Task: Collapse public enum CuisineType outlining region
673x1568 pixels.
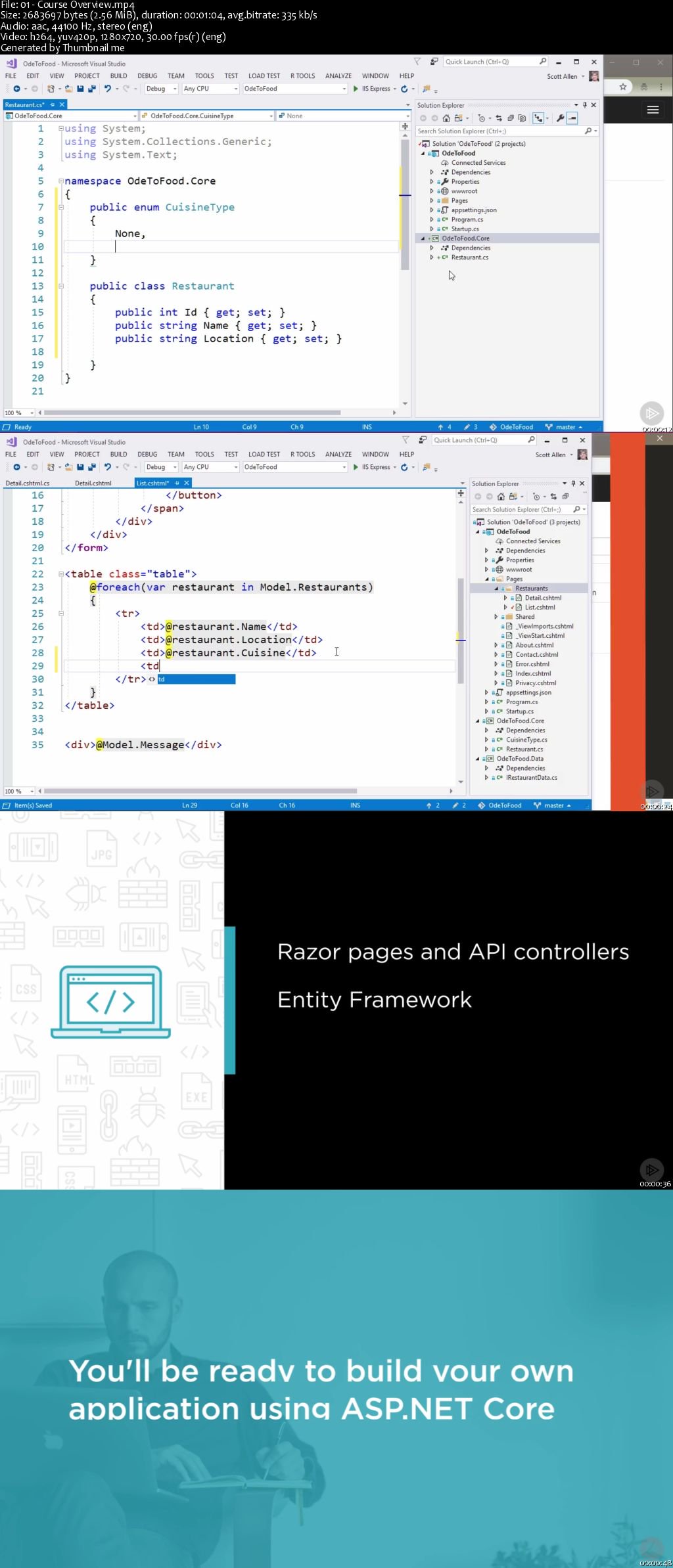Action: point(60,207)
